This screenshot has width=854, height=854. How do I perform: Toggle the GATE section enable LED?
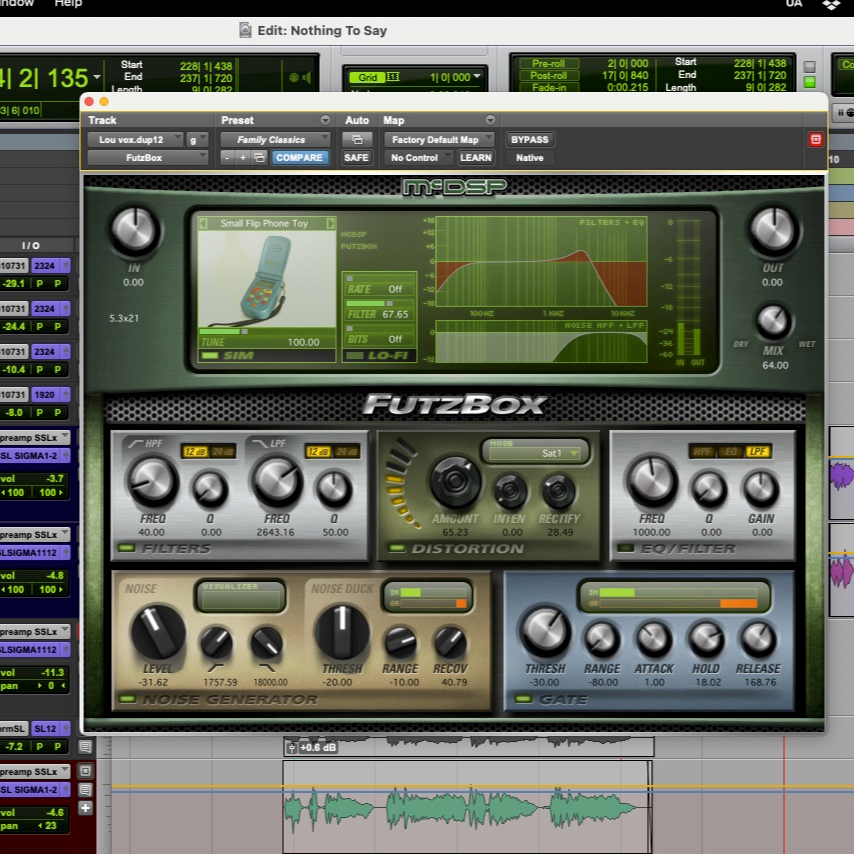click(x=523, y=699)
